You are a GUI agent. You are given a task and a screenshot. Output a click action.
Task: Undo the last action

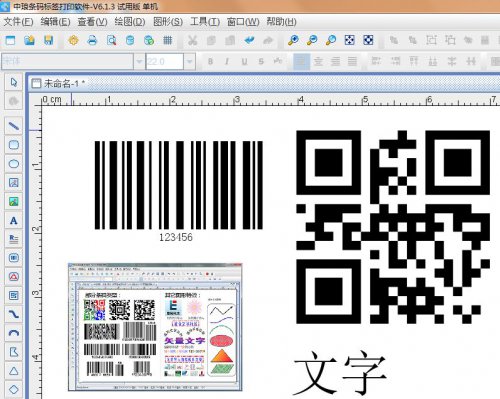pos(249,40)
